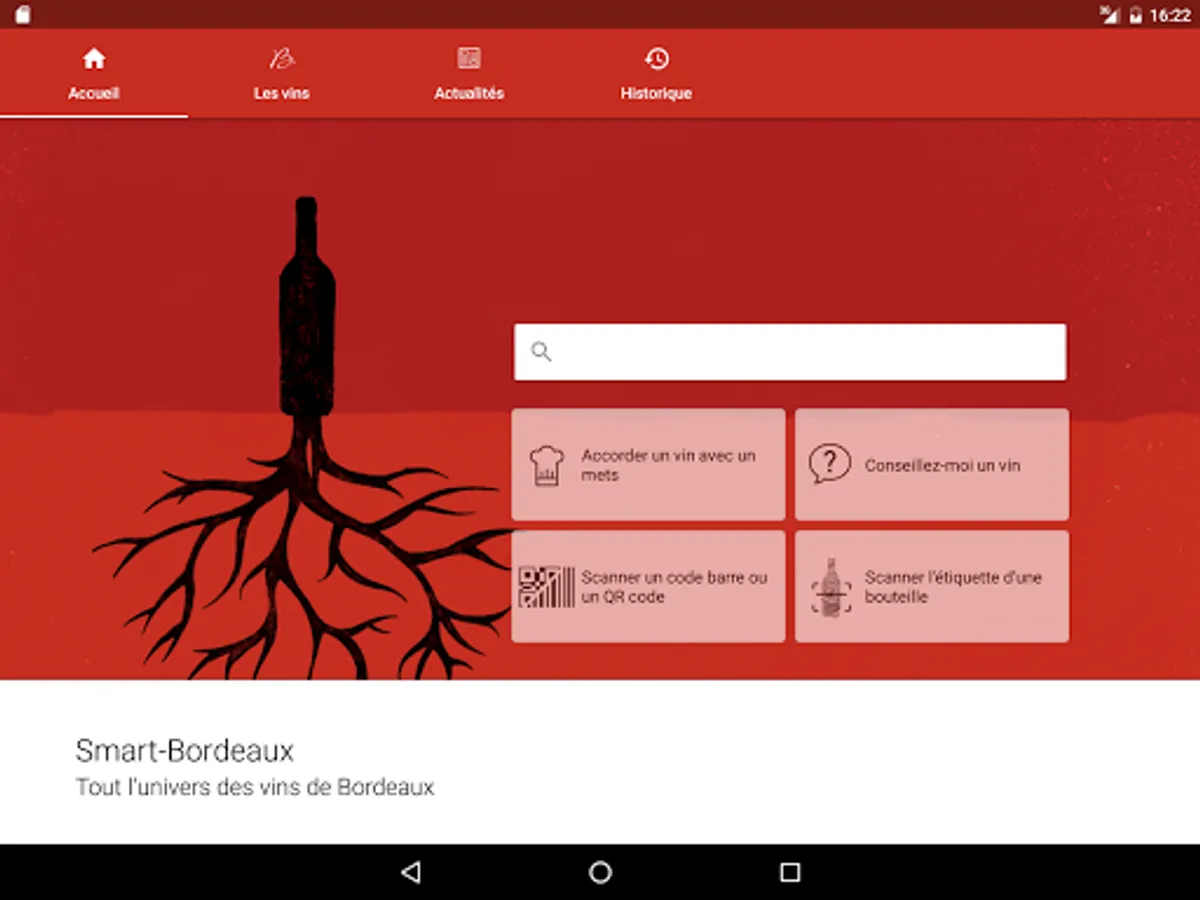The image size is (1200, 900).
Task: Open the Accueil tab label
Action: click(x=94, y=93)
